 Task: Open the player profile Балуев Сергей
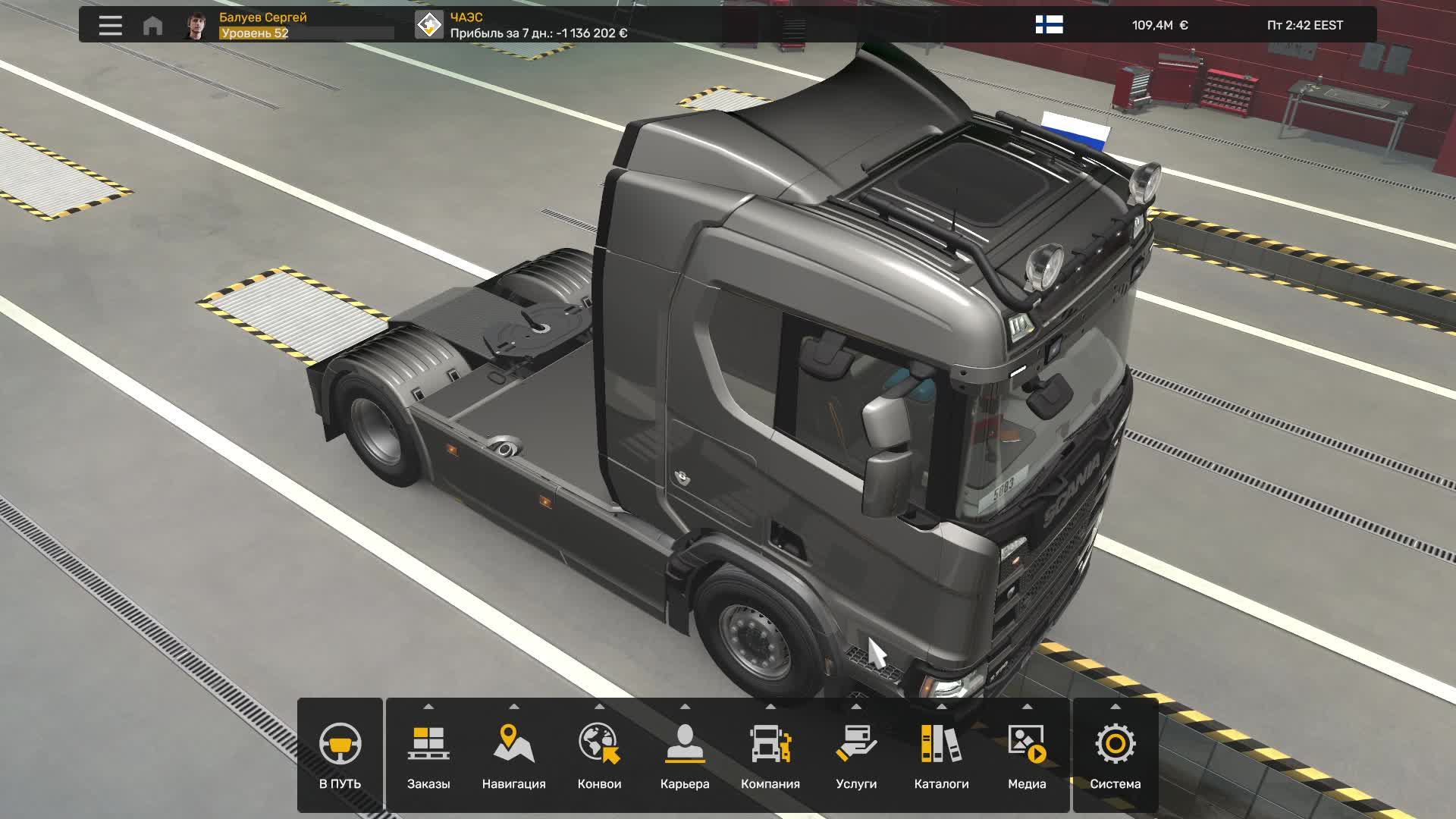(x=195, y=25)
